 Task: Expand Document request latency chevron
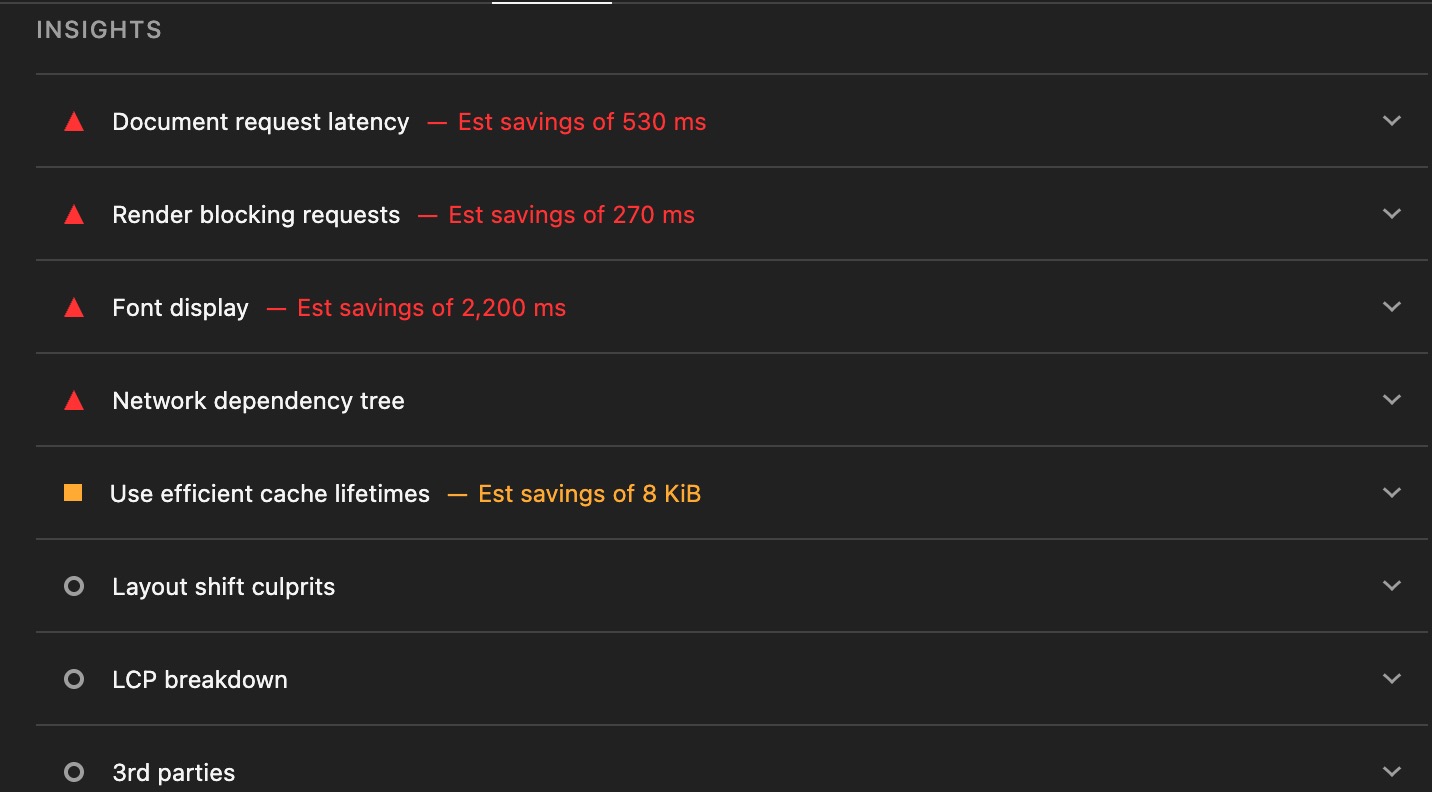[1391, 121]
